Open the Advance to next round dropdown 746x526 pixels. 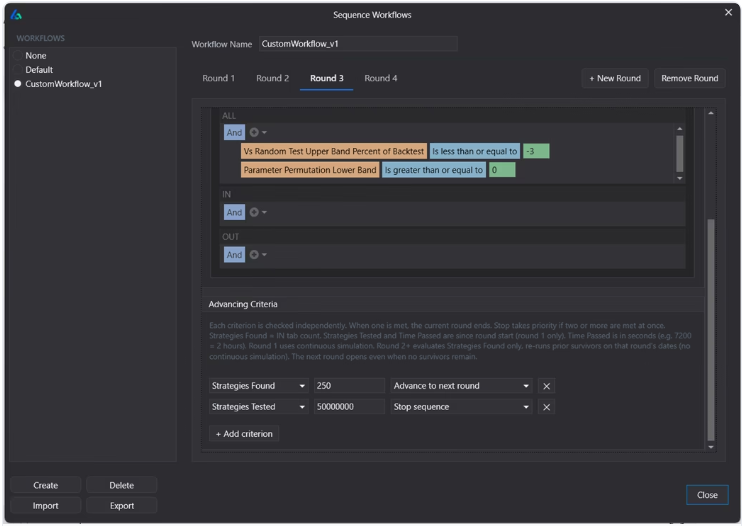pos(461,386)
